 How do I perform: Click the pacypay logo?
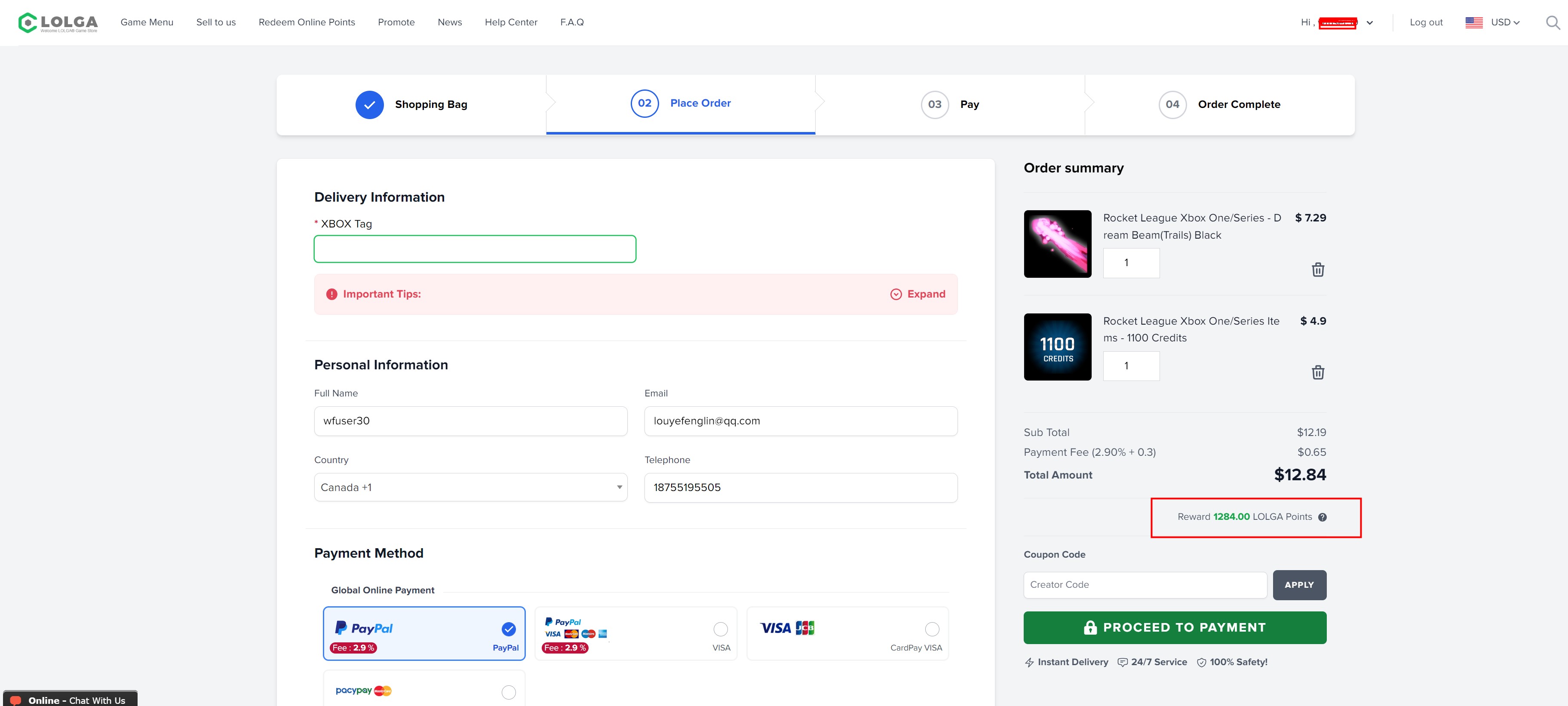[x=363, y=691]
